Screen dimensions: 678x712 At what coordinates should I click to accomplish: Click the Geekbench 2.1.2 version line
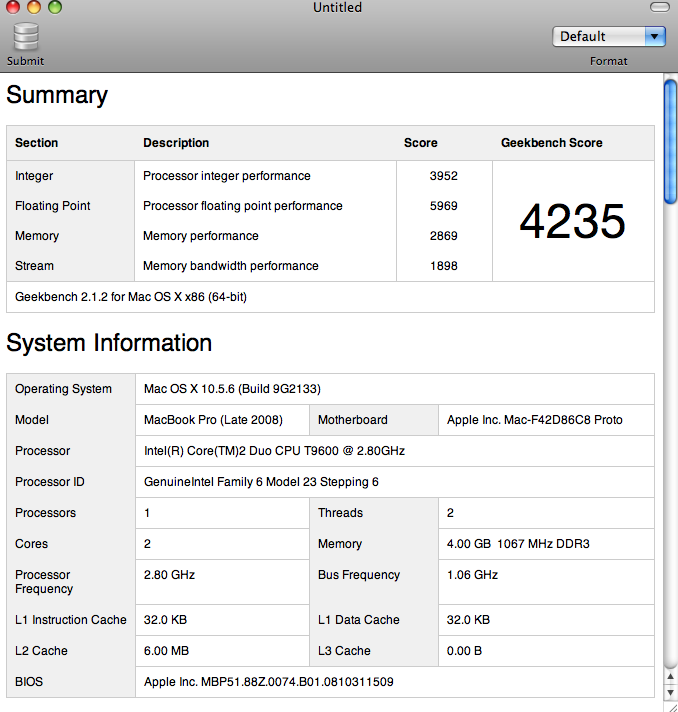tap(131, 297)
